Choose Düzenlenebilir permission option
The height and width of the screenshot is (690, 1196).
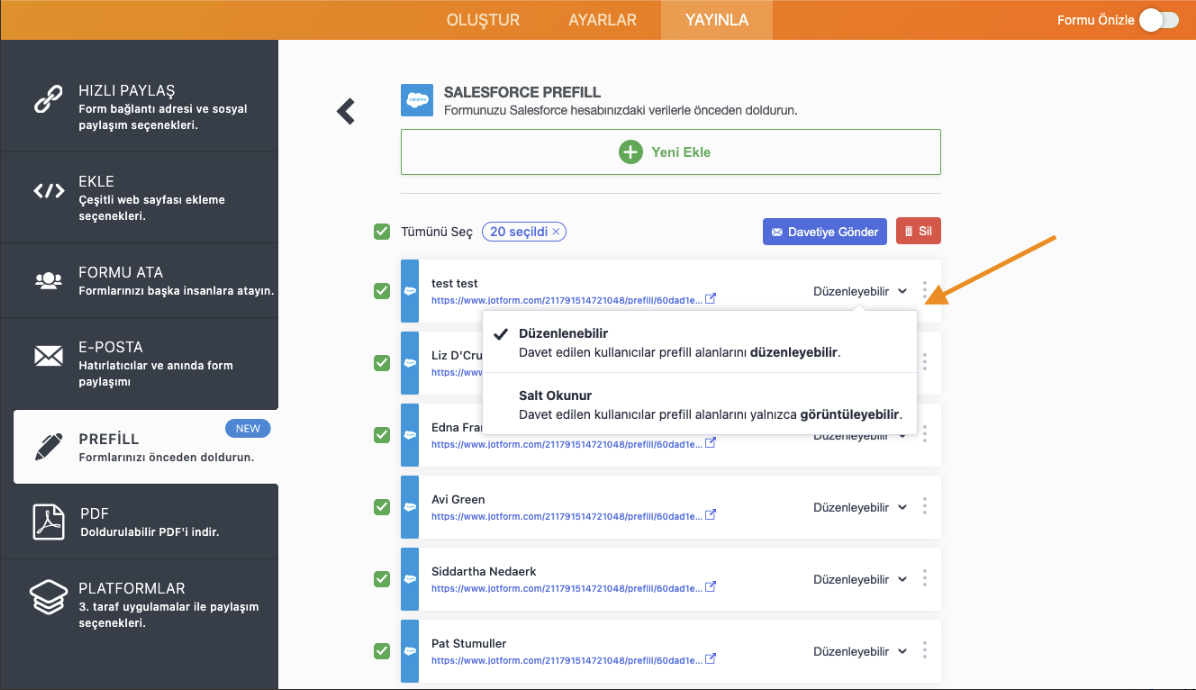(x=699, y=342)
